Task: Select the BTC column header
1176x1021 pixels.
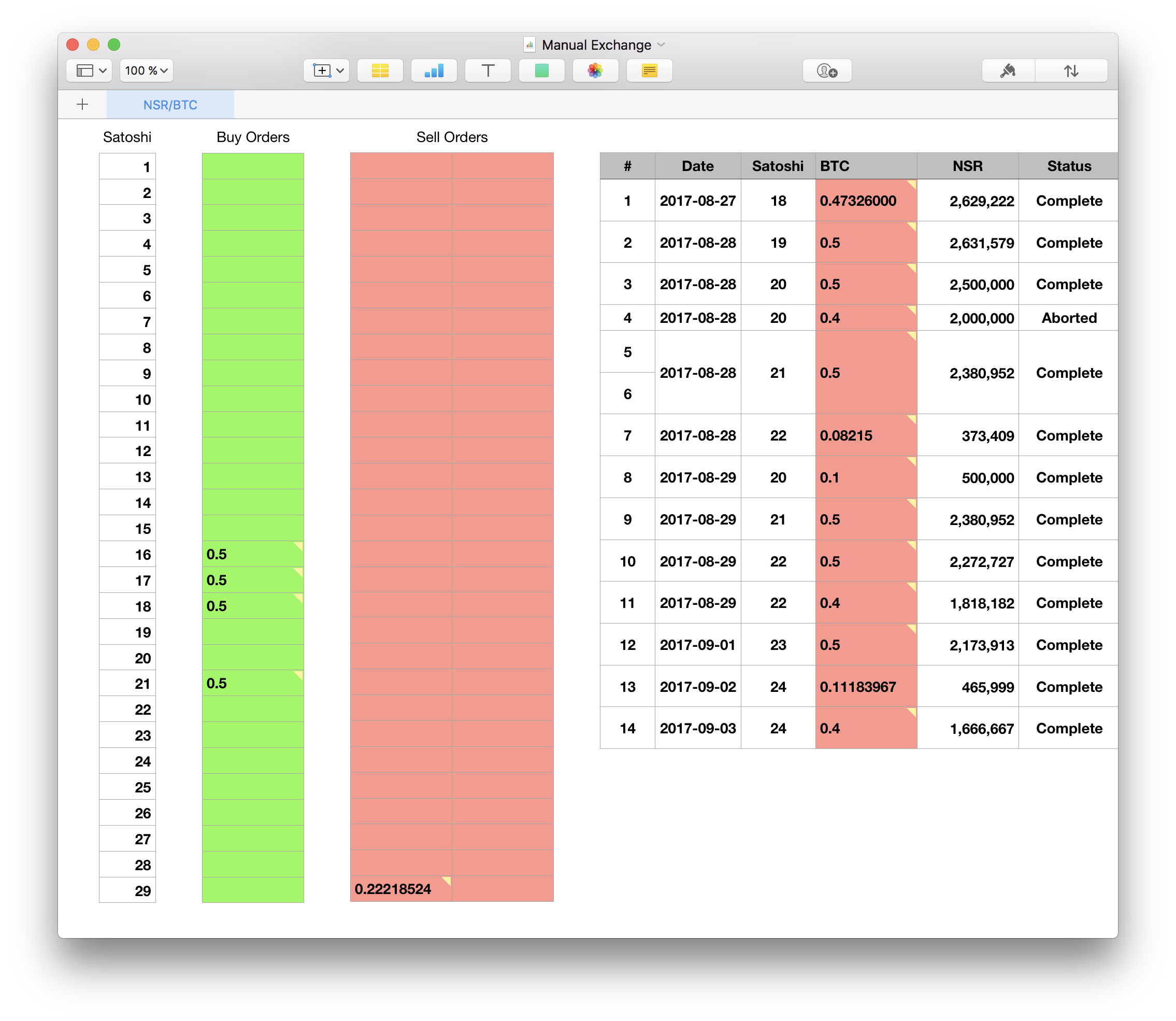Action: (866, 166)
